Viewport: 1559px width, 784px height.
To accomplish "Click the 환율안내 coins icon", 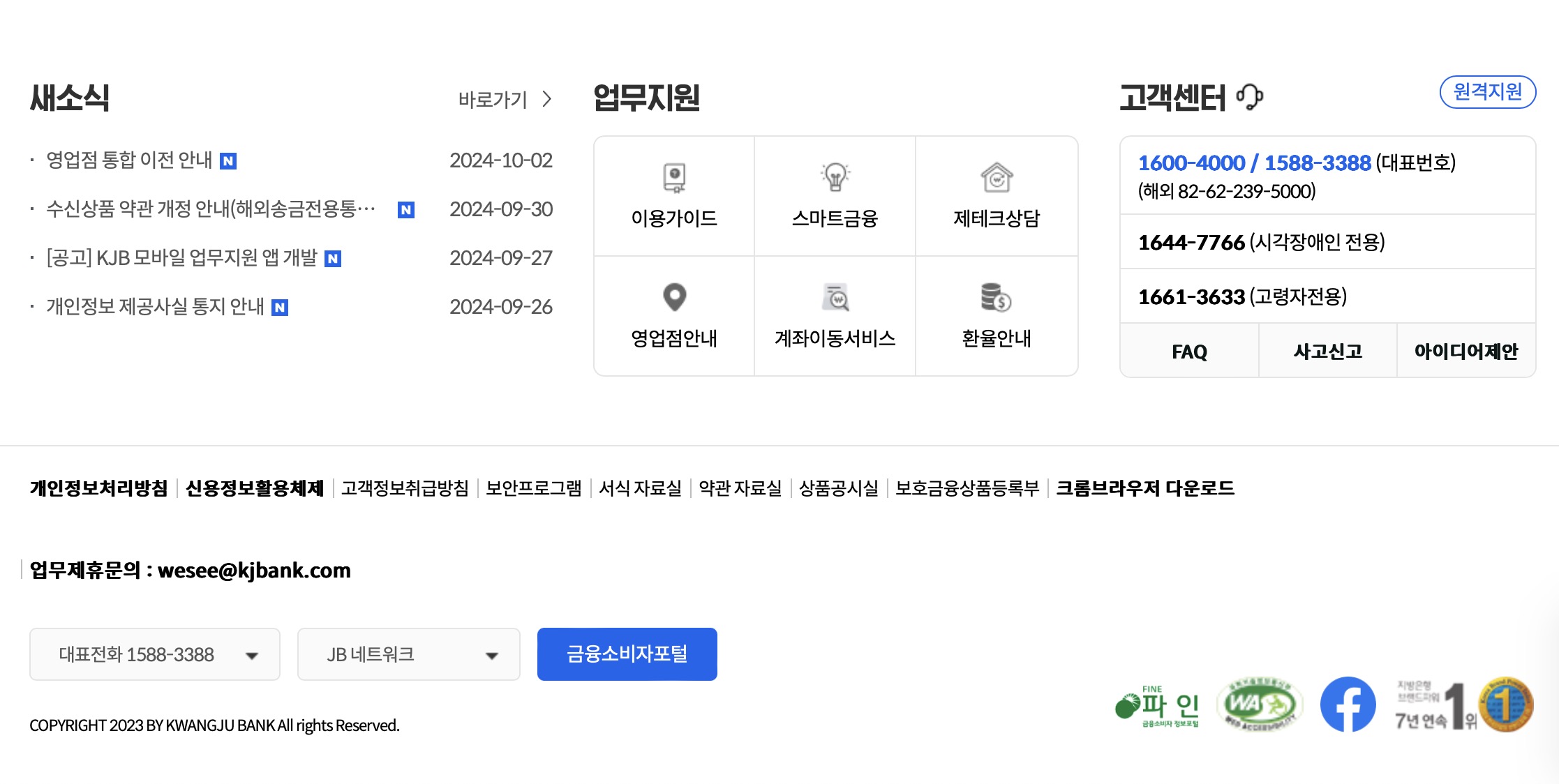I will pyautogui.click(x=996, y=298).
